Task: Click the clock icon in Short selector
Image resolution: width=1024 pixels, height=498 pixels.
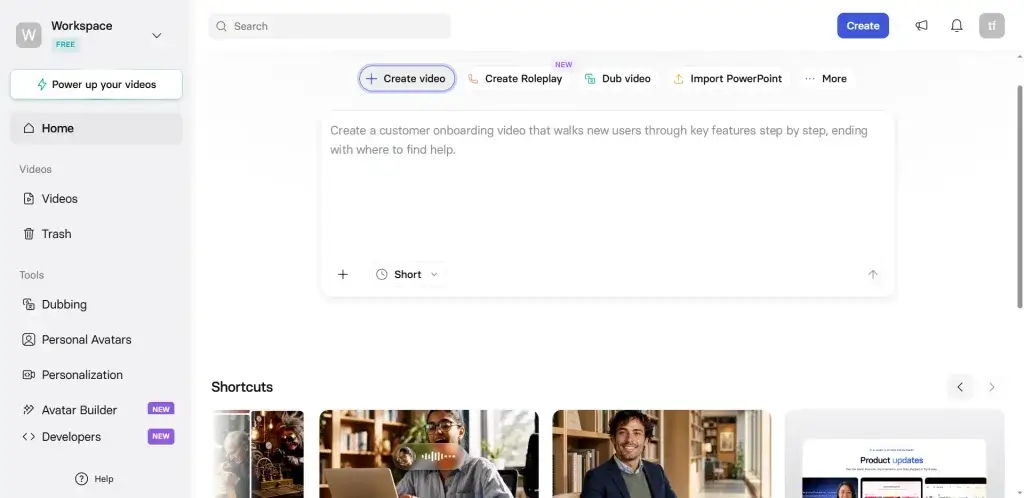Action: click(381, 274)
